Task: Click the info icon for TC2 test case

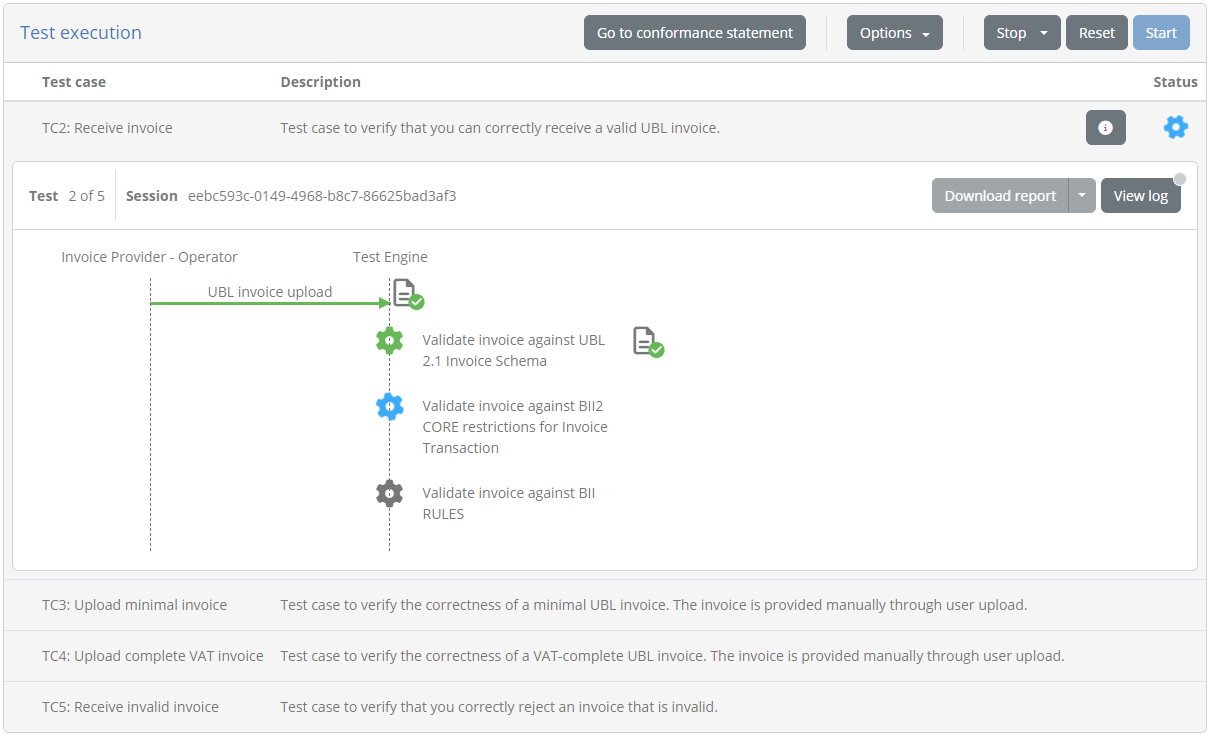Action: click(x=1105, y=128)
